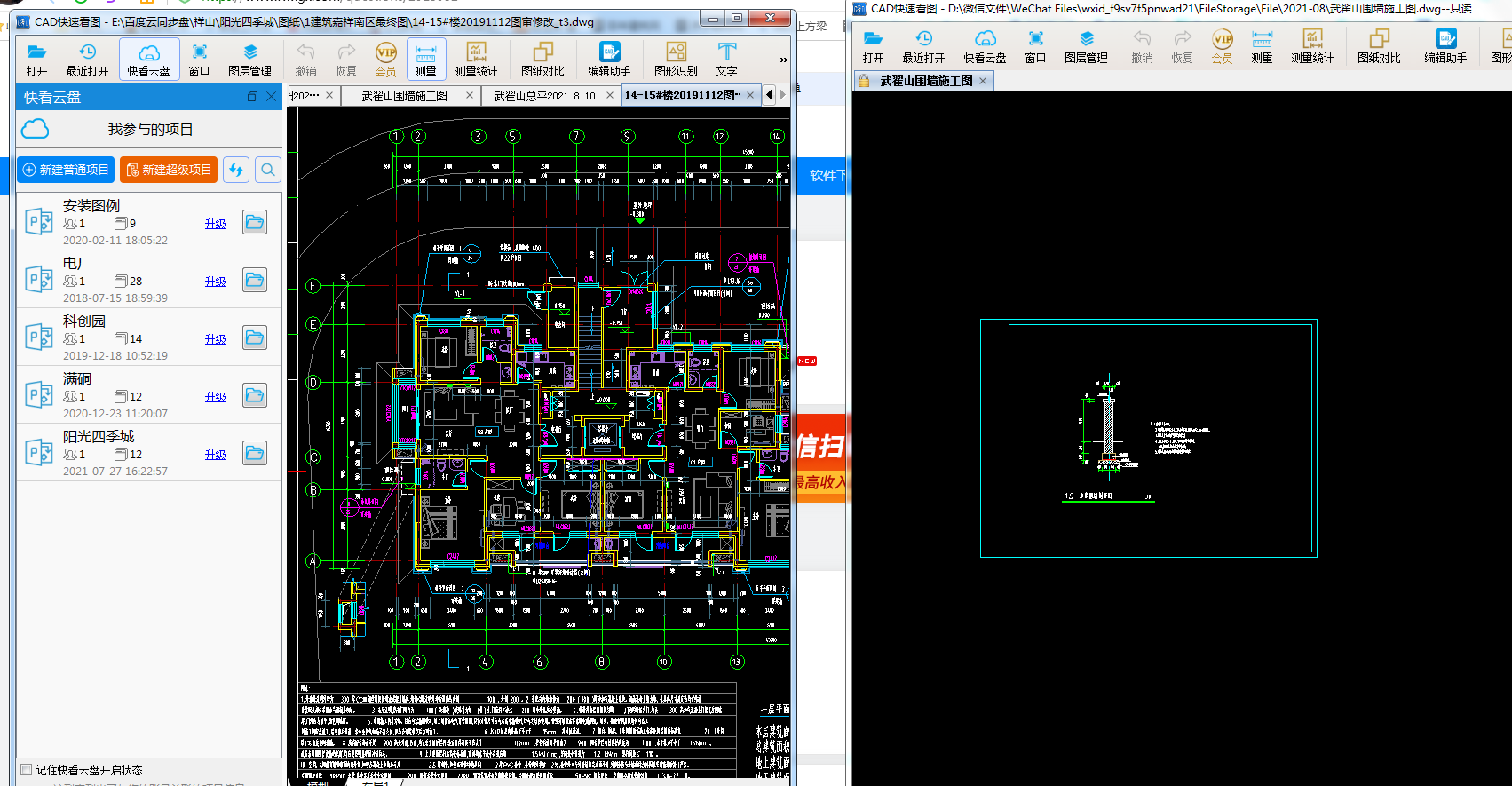1512x786 pixels.
Task: Select 满铜 project row
Action: point(149,395)
